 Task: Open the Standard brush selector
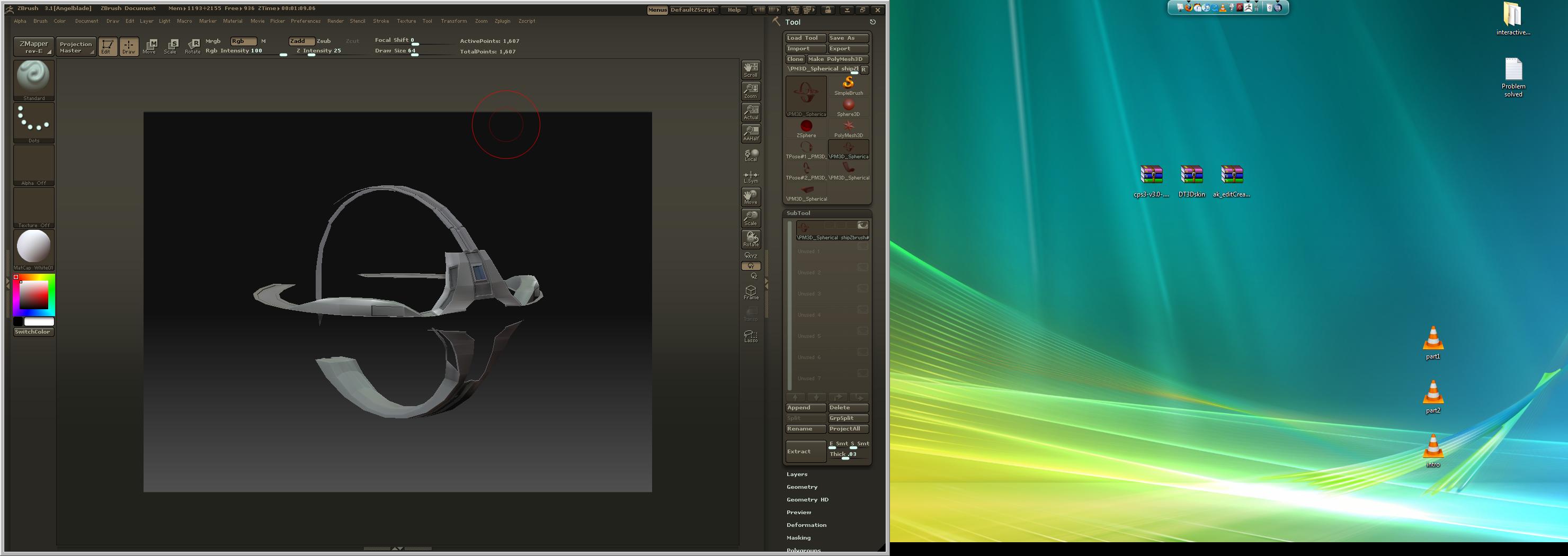coord(34,80)
